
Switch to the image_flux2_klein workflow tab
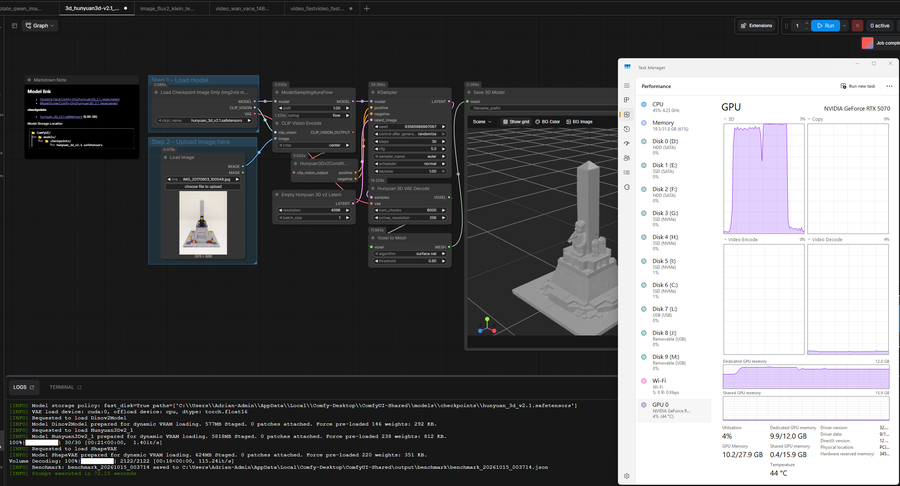pyautogui.click(x=168, y=9)
